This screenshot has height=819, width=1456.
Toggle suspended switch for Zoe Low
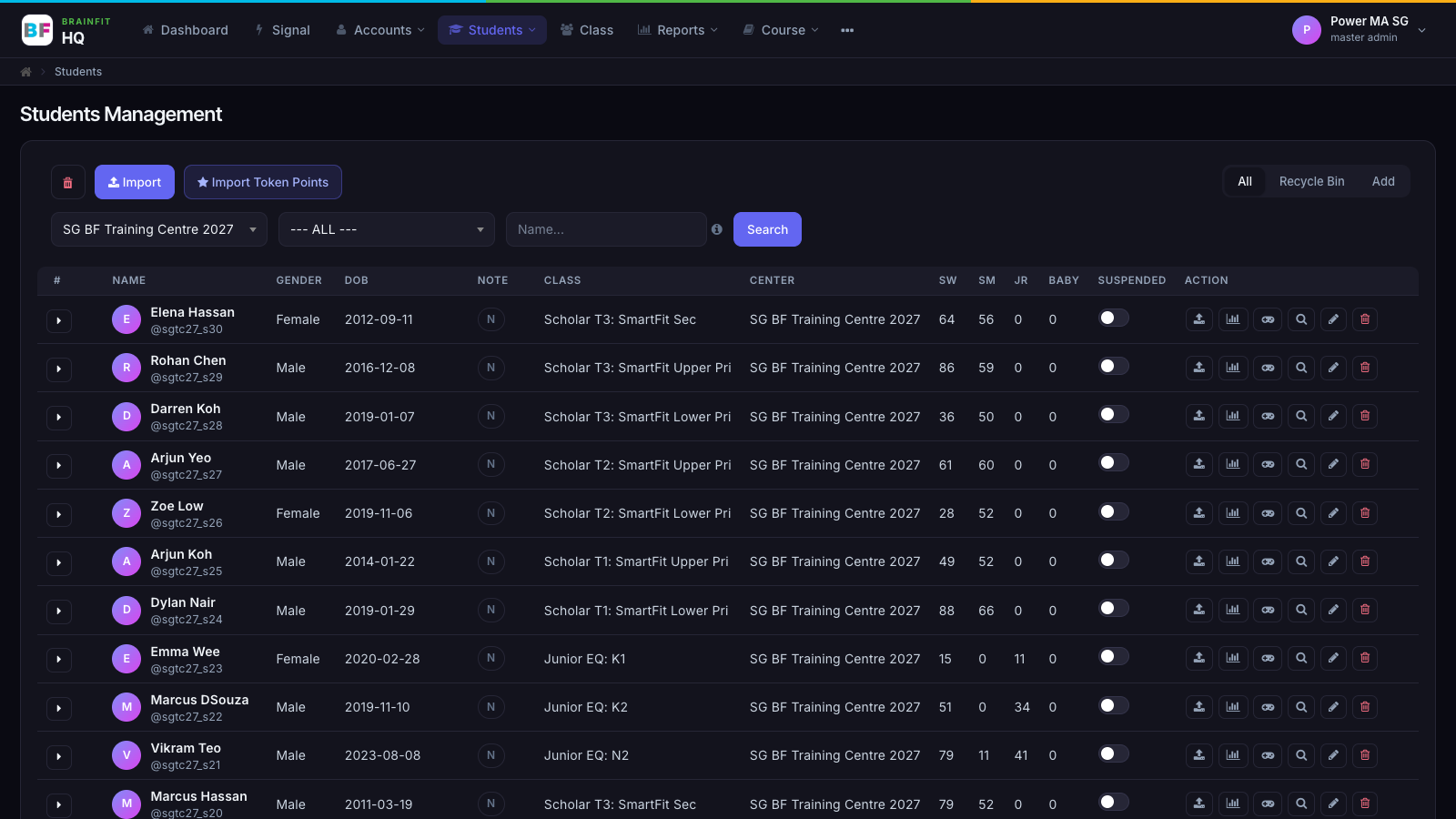tap(1113, 511)
